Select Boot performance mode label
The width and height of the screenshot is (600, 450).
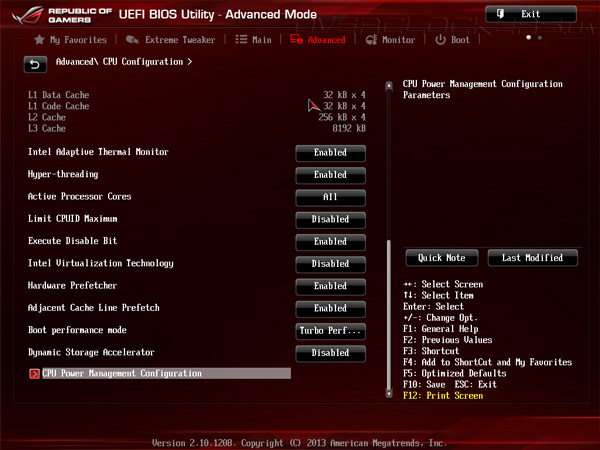click(77, 330)
